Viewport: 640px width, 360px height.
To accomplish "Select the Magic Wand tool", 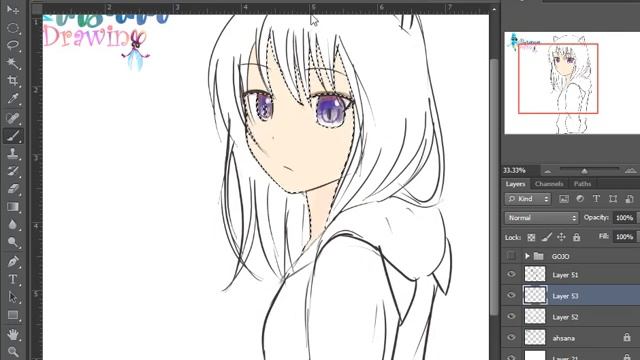I will [x=13, y=62].
